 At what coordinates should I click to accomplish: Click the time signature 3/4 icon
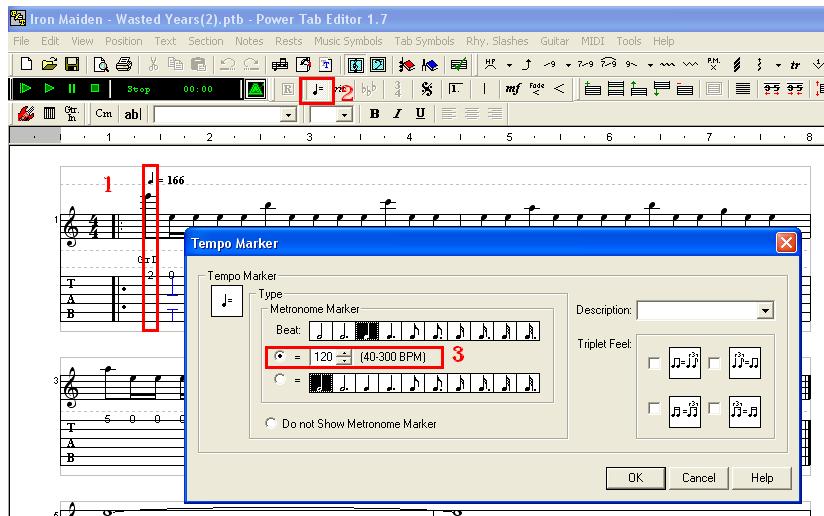(397, 89)
